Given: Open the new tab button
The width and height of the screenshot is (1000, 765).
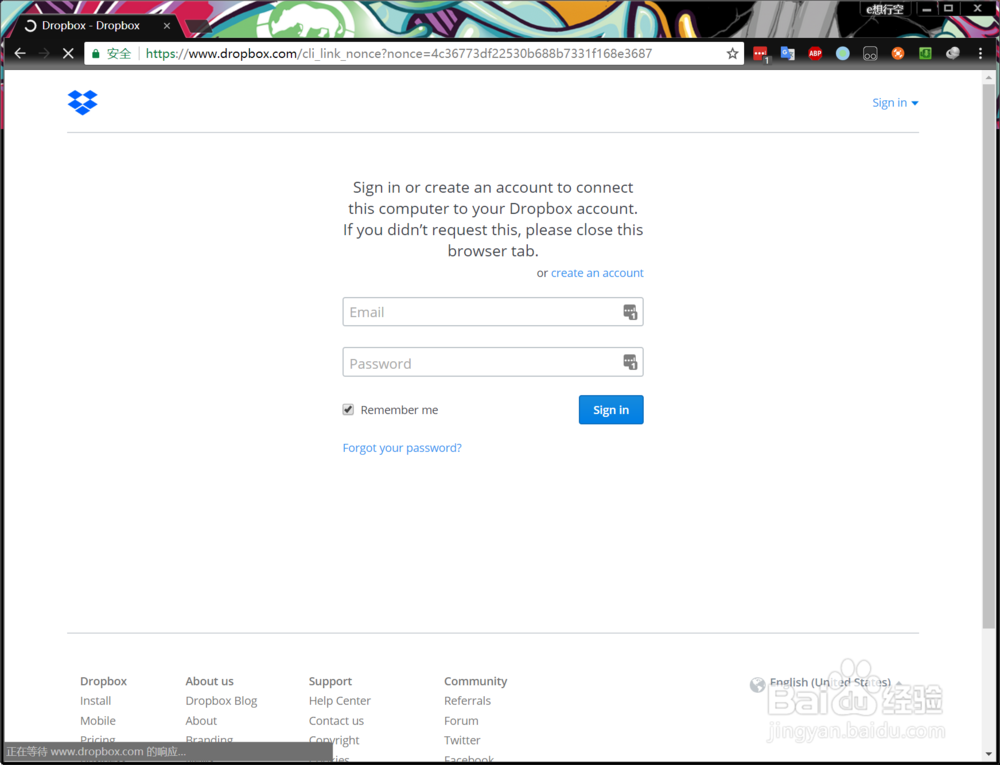Looking at the screenshot, I should click(x=199, y=26).
